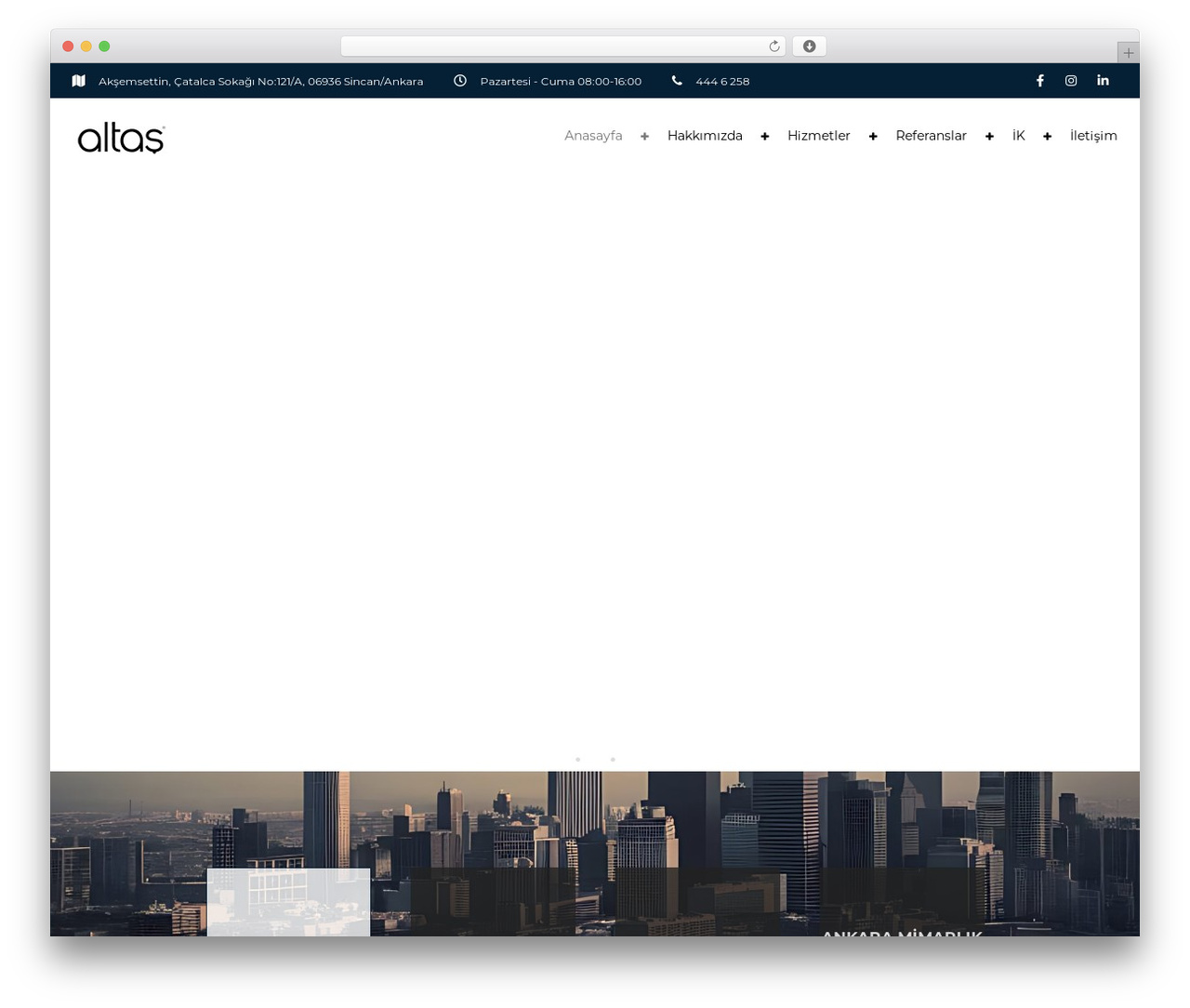
Task: Select the first slider pagination dot
Action: pyautogui.click(x=577, y=760)
